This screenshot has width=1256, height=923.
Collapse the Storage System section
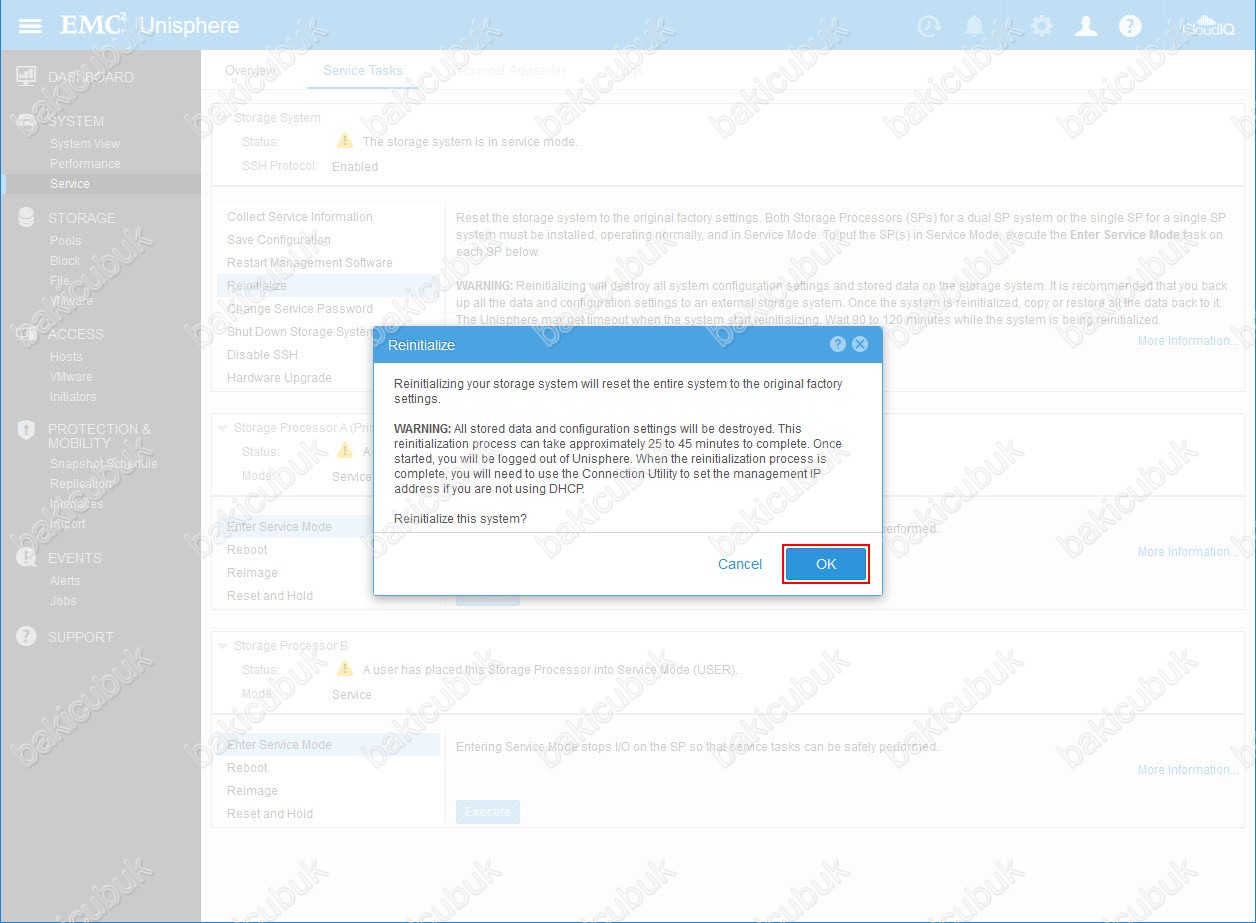point(222,118)
